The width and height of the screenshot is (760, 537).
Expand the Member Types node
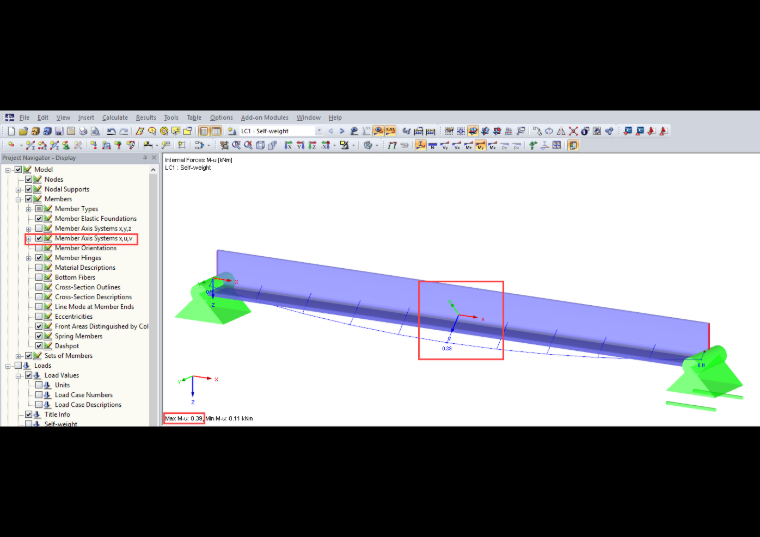click(x=29, y=209)
